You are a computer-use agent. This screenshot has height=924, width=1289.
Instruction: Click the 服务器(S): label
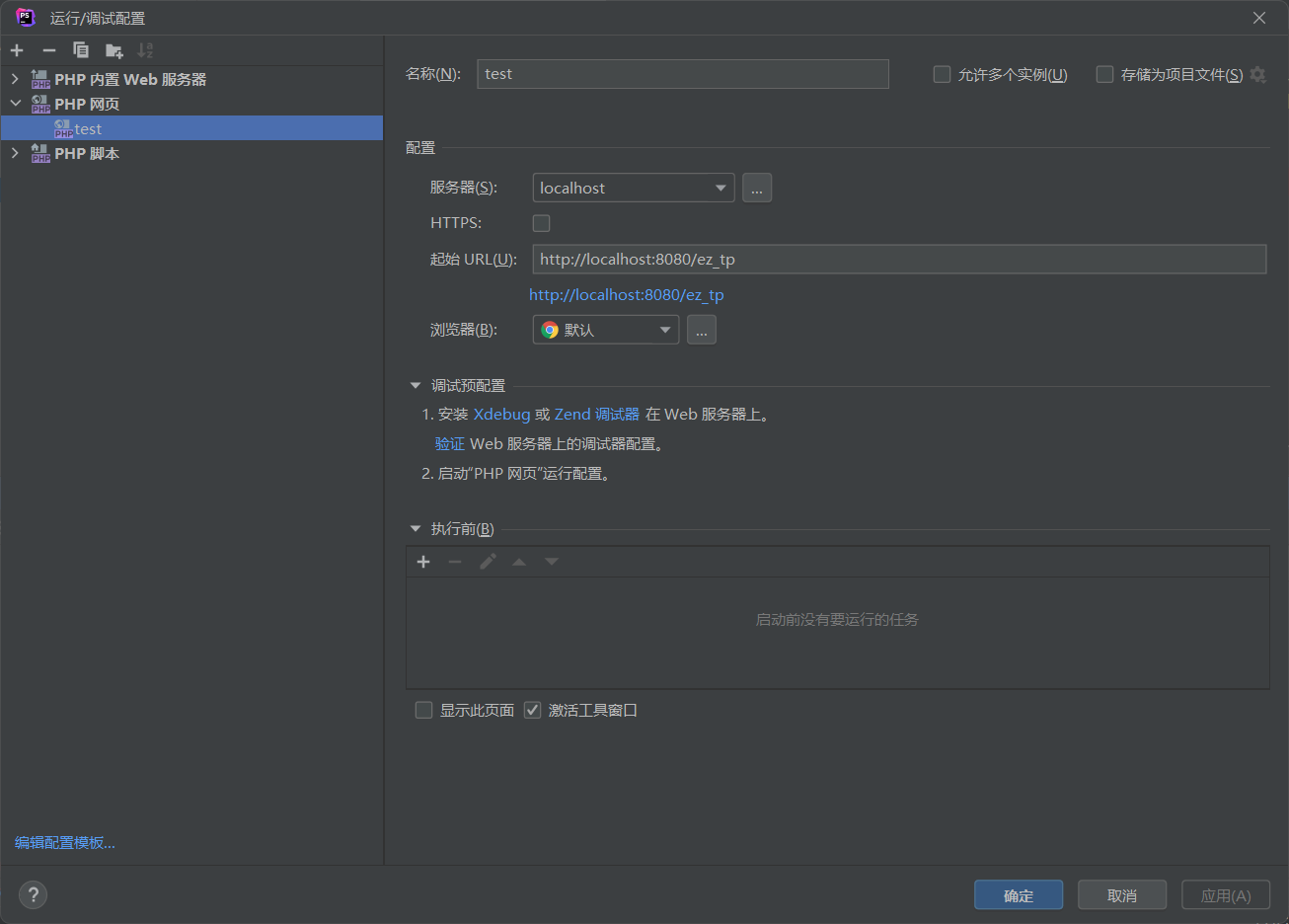[464, 188]
